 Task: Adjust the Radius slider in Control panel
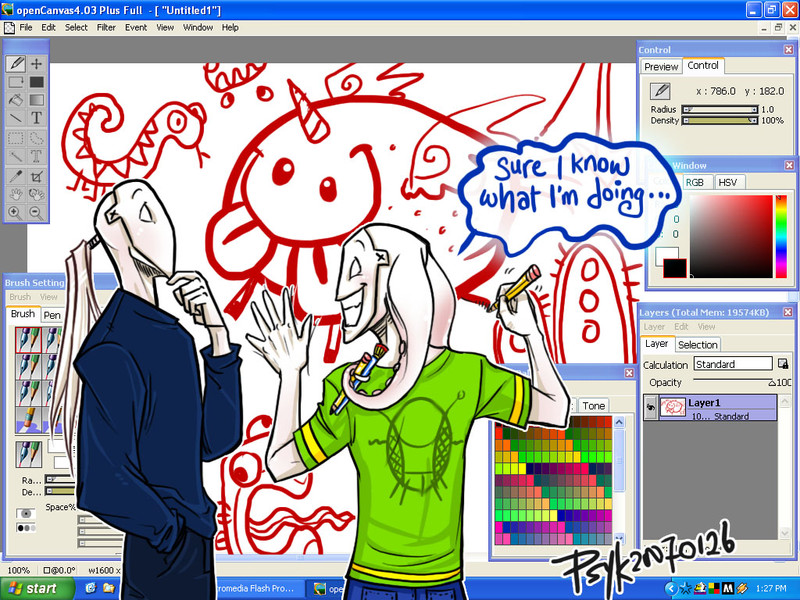point(720,109)
